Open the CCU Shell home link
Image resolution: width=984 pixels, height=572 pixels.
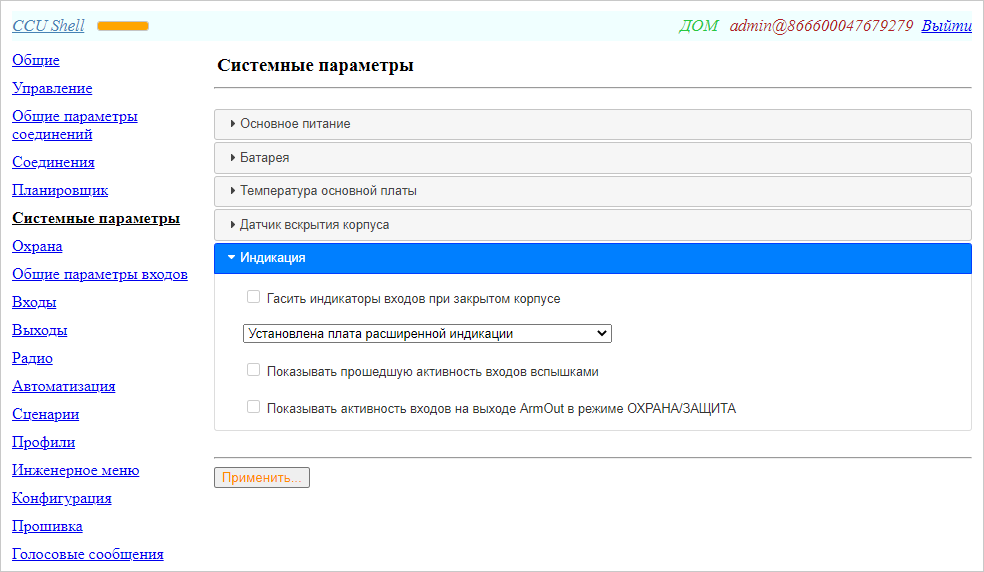[x=48, y=26]
